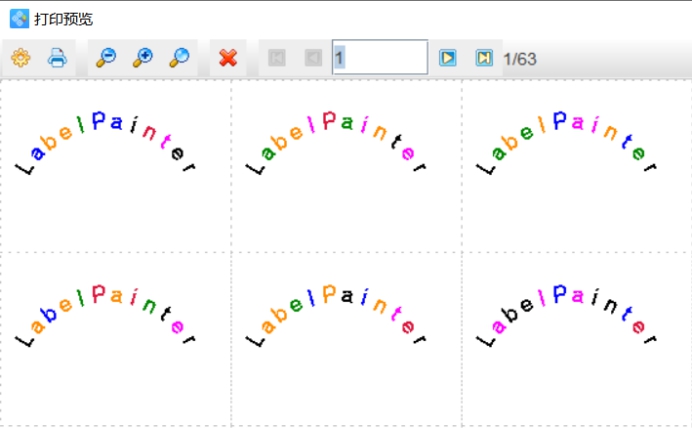Select the label in bottom row, right column
Viewport: 692px width, 428px height.
click(x=568, y=318)
